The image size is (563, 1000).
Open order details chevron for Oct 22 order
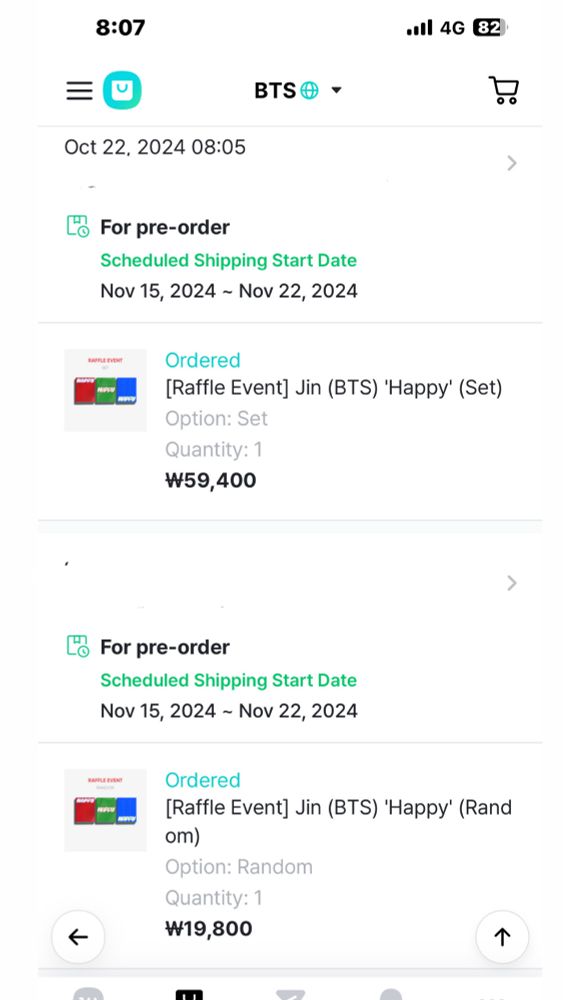(511, 163)
